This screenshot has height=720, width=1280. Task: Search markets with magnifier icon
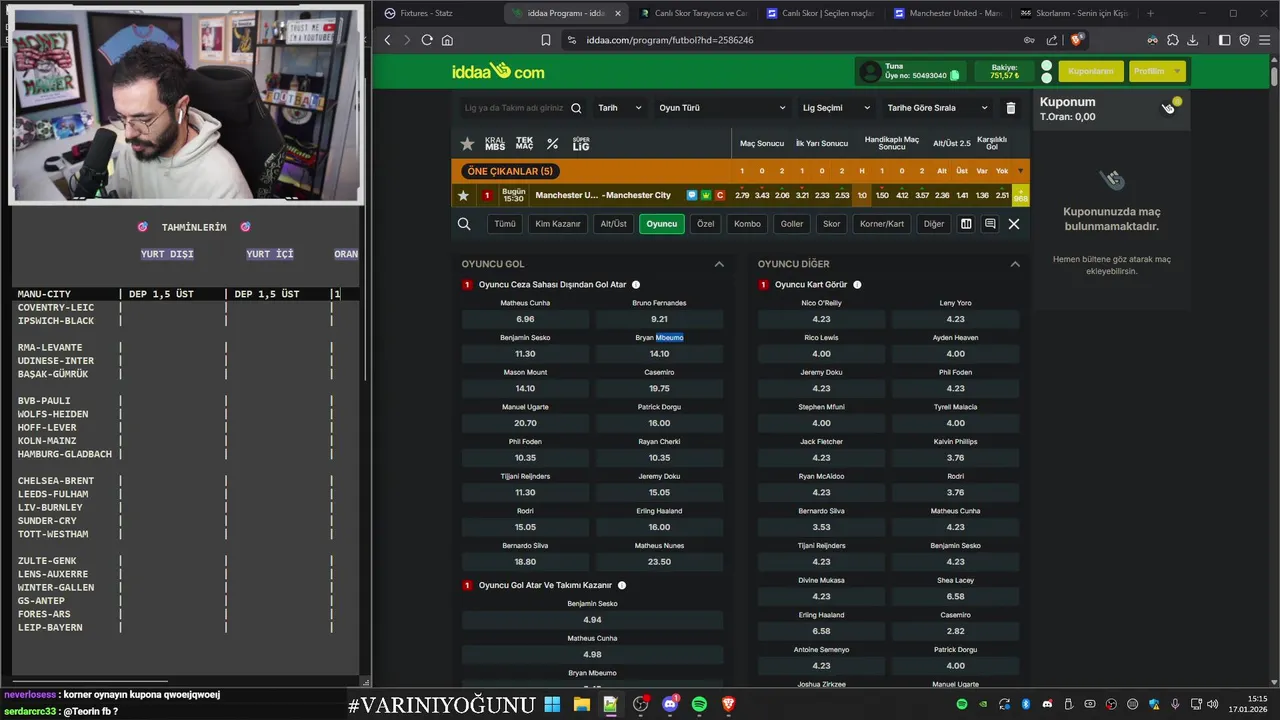[464, 224]
